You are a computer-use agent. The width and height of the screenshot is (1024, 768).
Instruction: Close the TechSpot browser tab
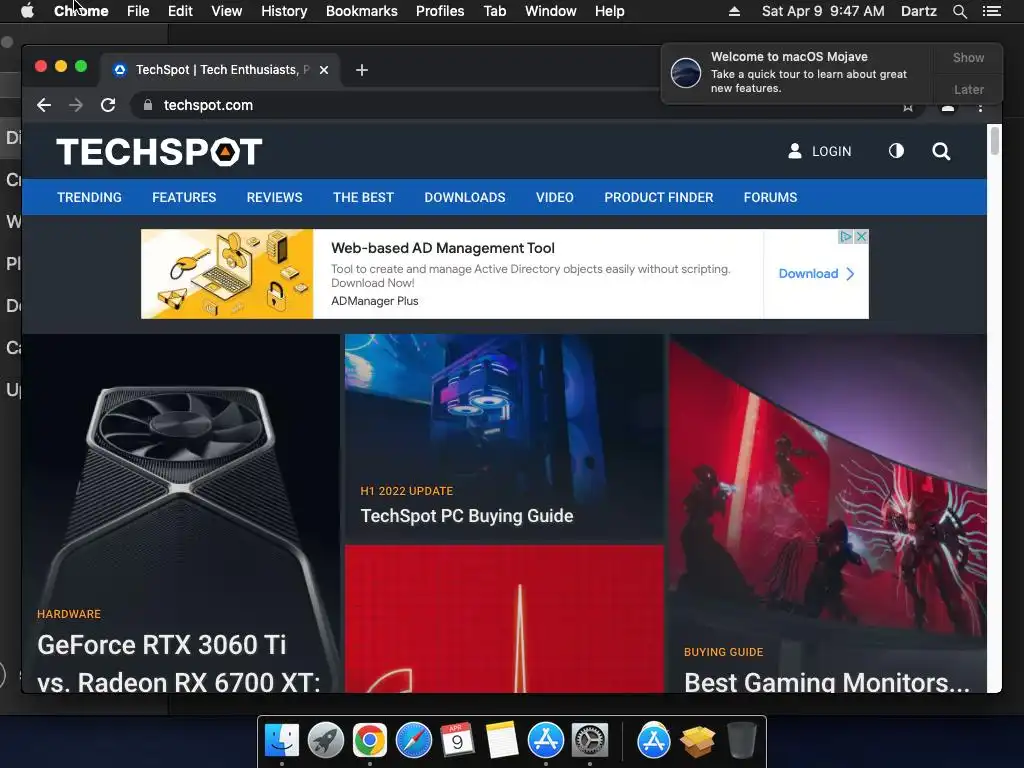[x=324, y=70]
